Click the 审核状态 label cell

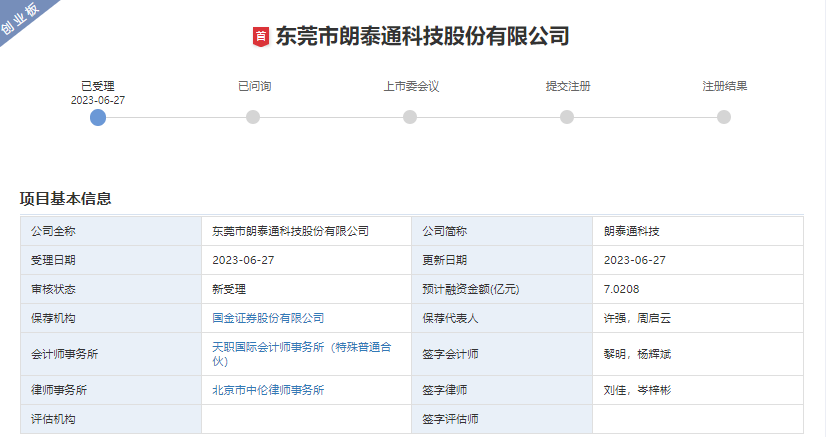tap(111, 289)
